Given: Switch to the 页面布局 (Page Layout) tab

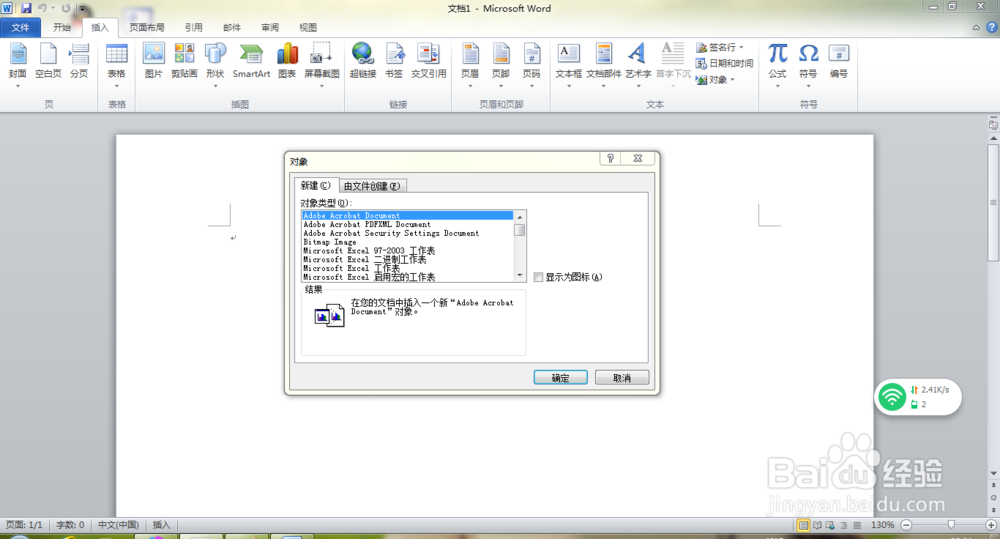Looking at the screenshot, I should pos(147,27).
